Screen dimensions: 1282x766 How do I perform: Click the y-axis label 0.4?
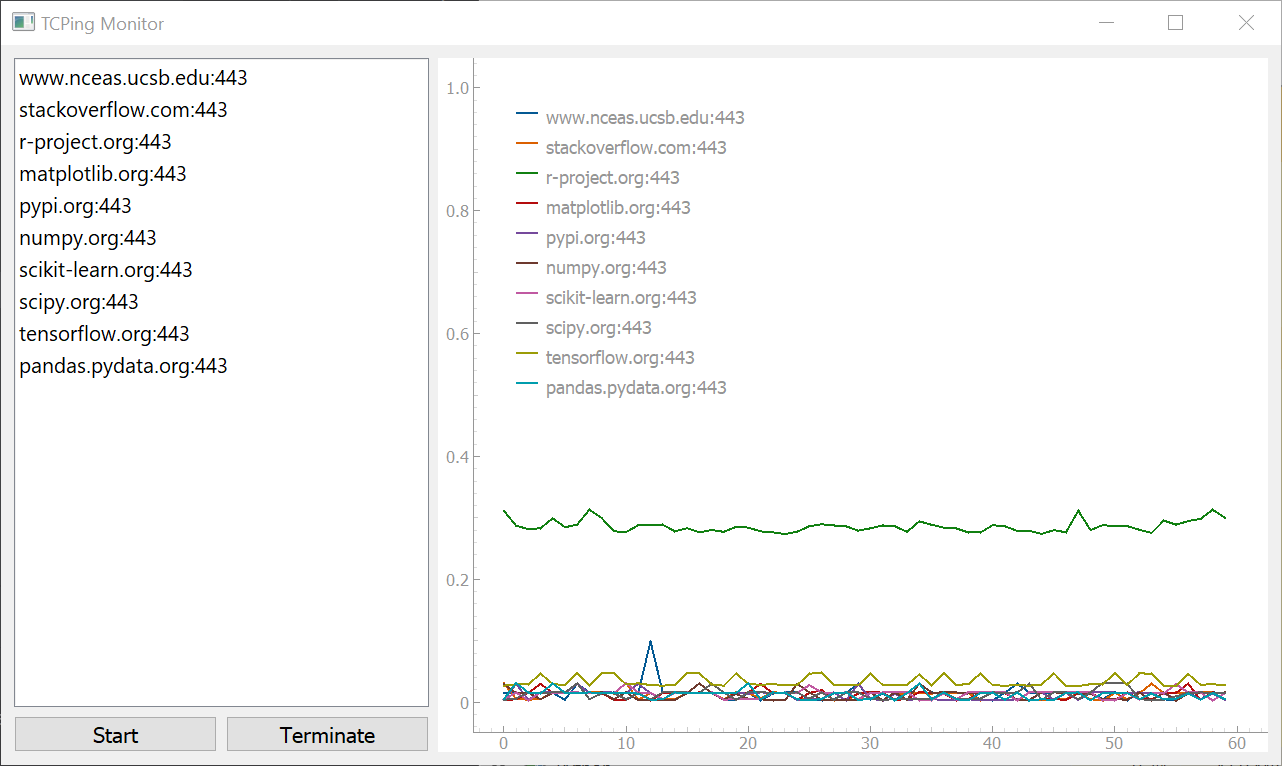[458, 457]
